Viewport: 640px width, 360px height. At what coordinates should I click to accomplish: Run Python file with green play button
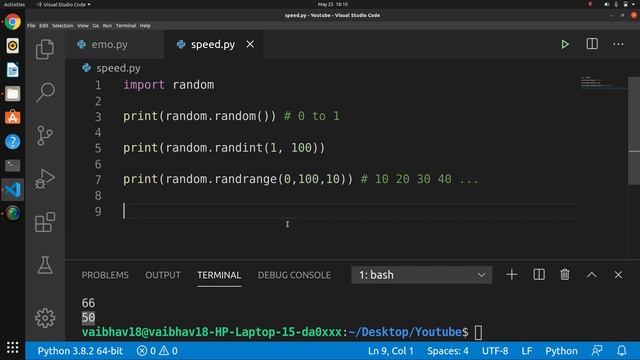[565, 44]
